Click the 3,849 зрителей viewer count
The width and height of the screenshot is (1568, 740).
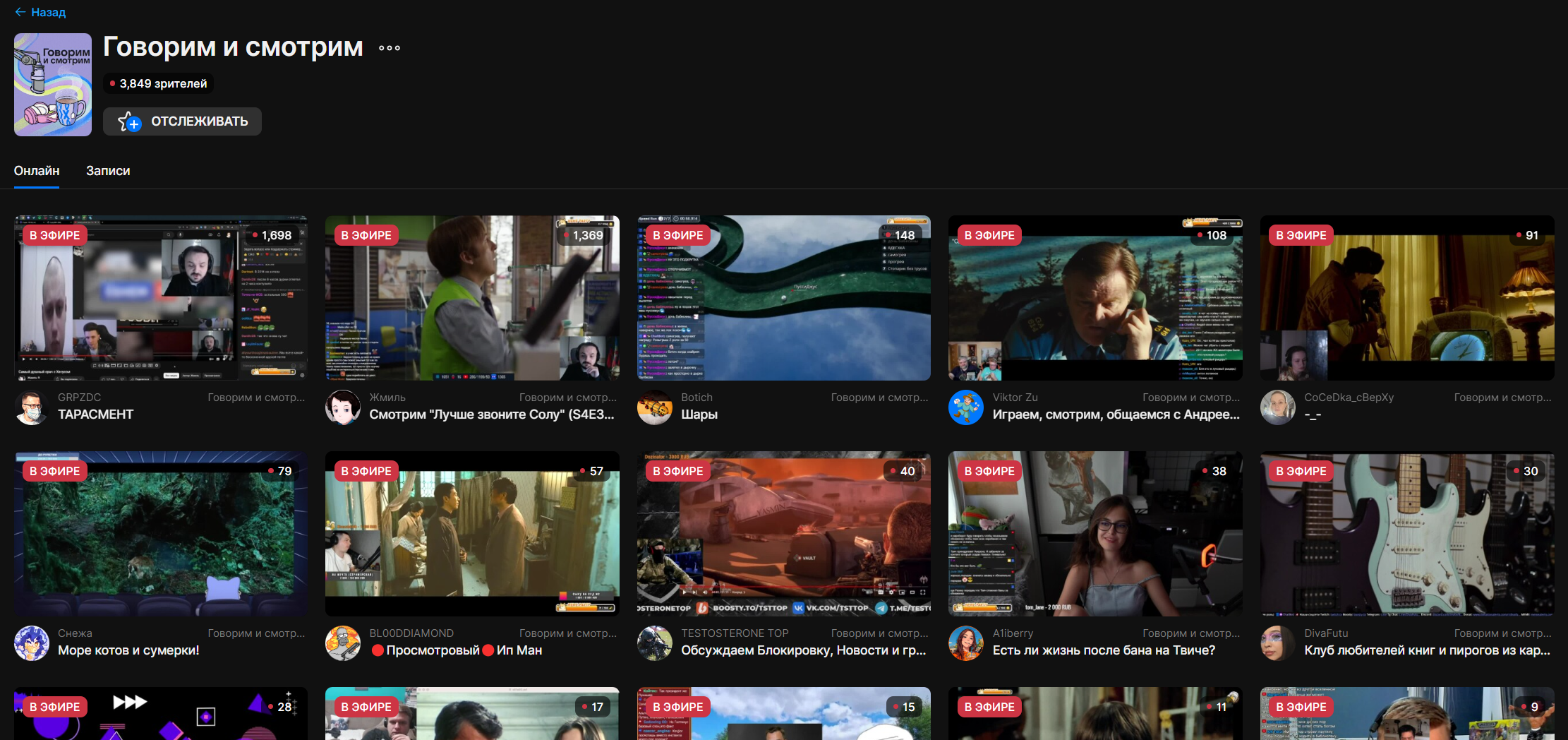click(158, 83)
